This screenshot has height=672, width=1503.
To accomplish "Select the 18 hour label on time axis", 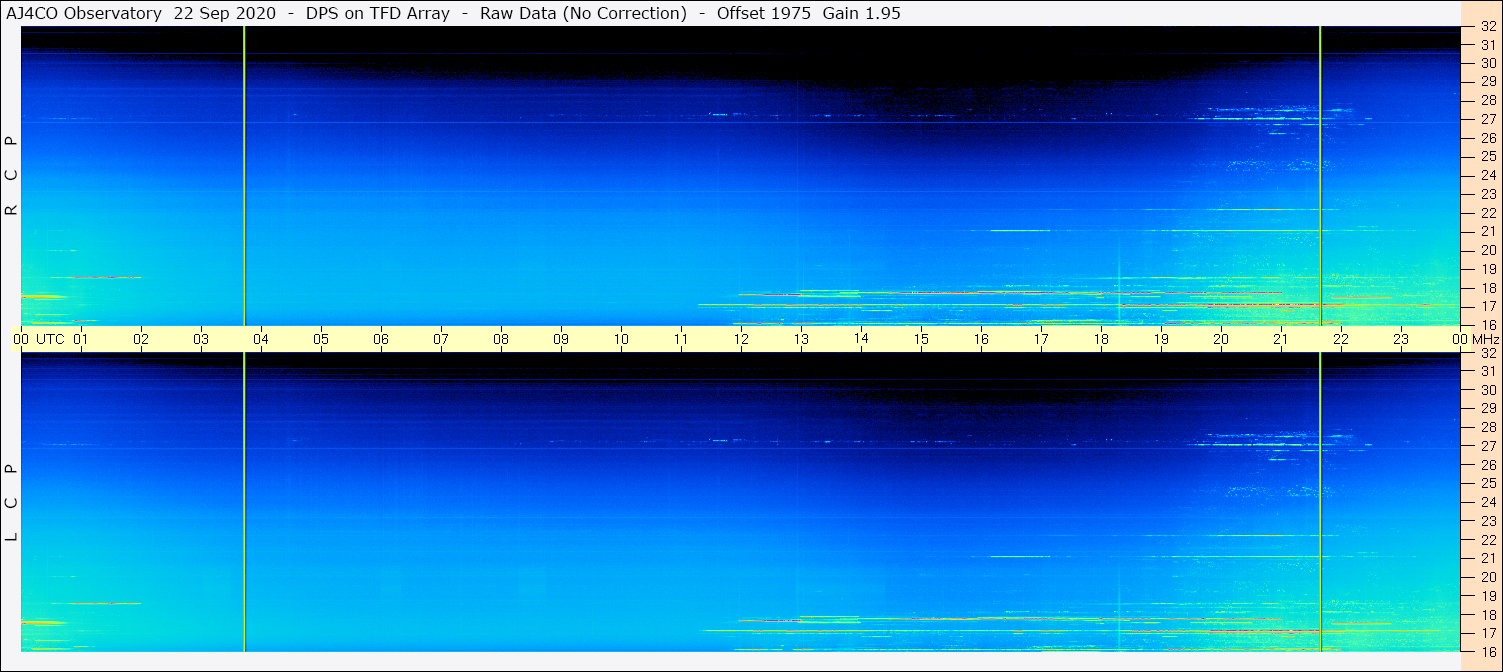I will coord(1101,339).
